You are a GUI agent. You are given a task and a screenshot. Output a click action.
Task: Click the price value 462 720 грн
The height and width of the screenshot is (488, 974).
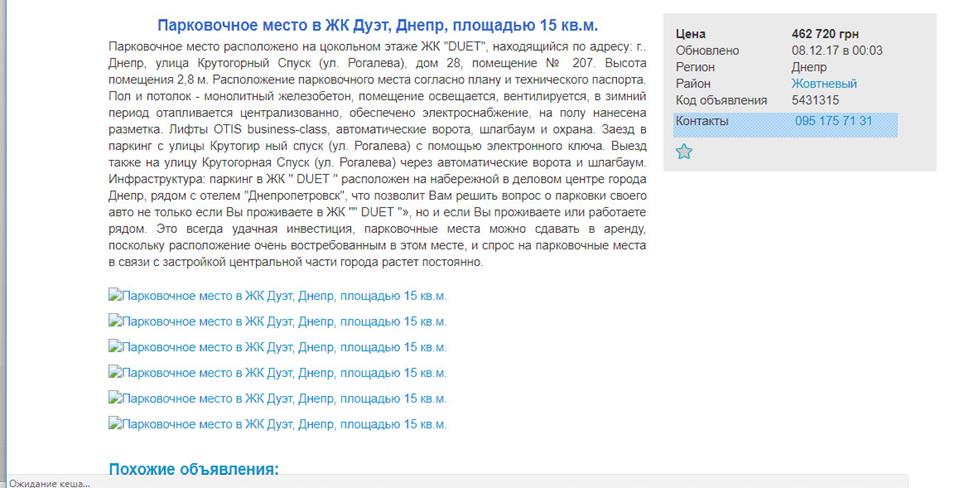click(x=825, y=34)
